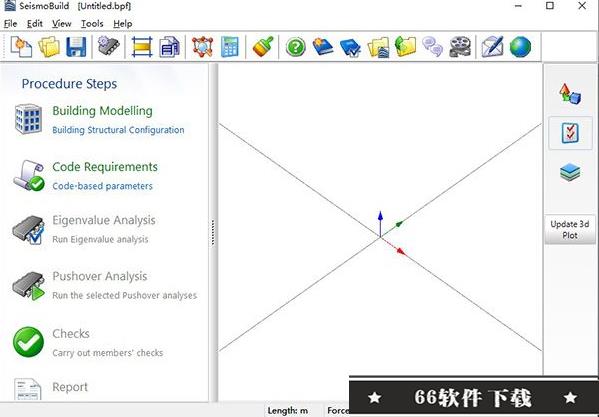
Task: Open the Edit menu
Action: coord(34,24)
